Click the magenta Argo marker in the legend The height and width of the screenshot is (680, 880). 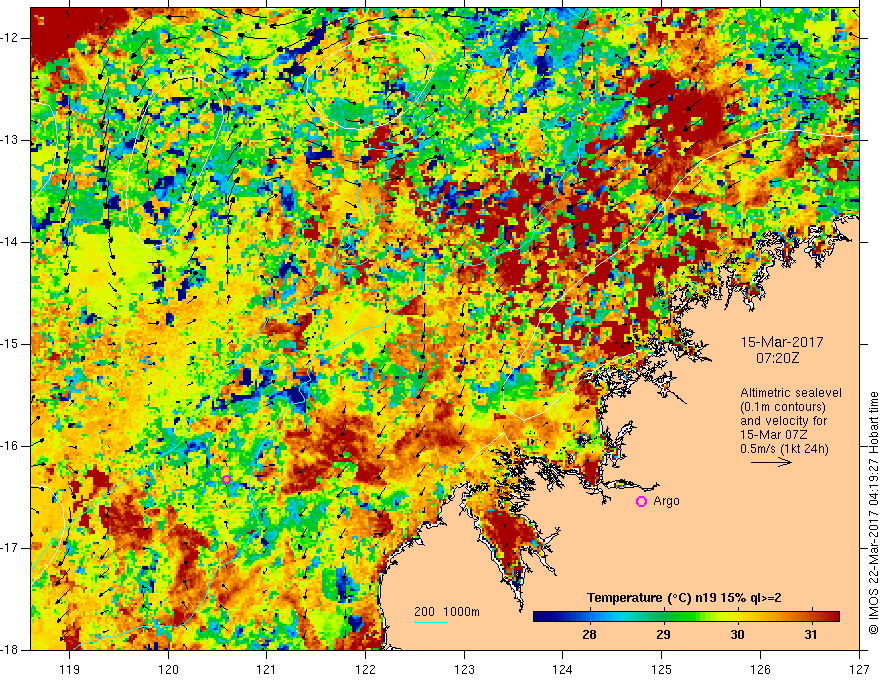pyautogui.click(x=641, y=502)
